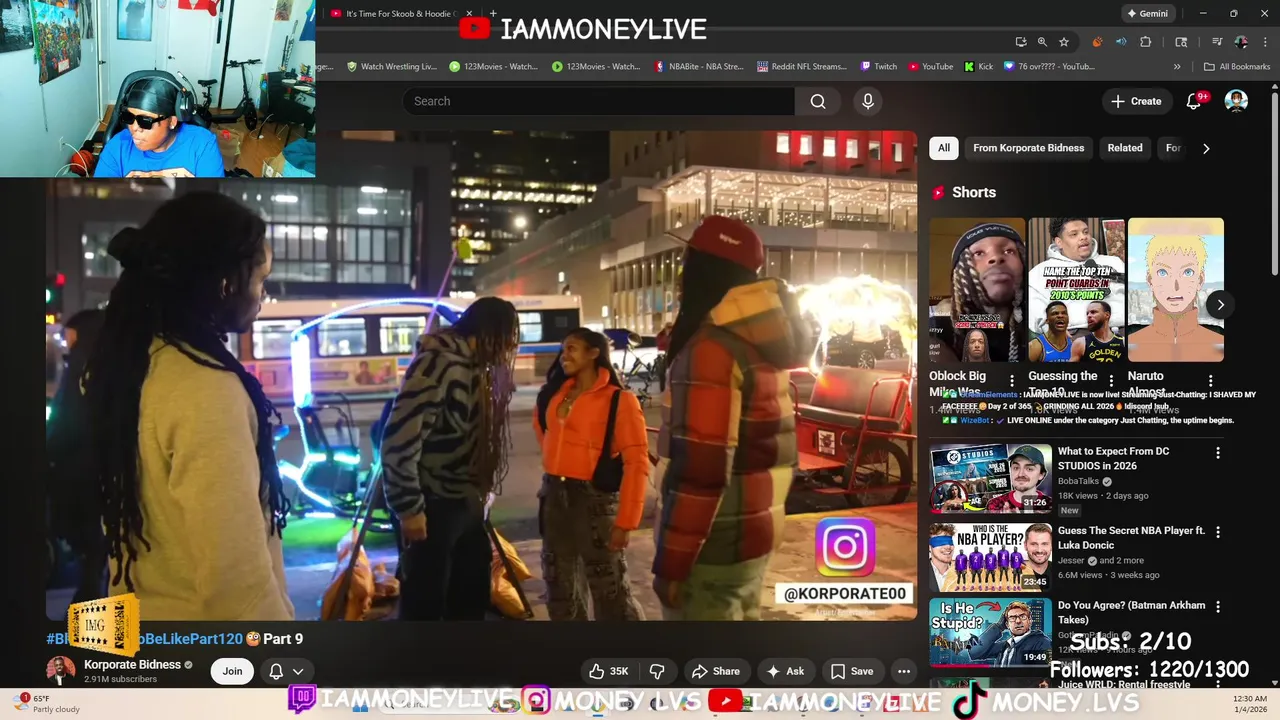
Task: Share the video
Action: 716,671
